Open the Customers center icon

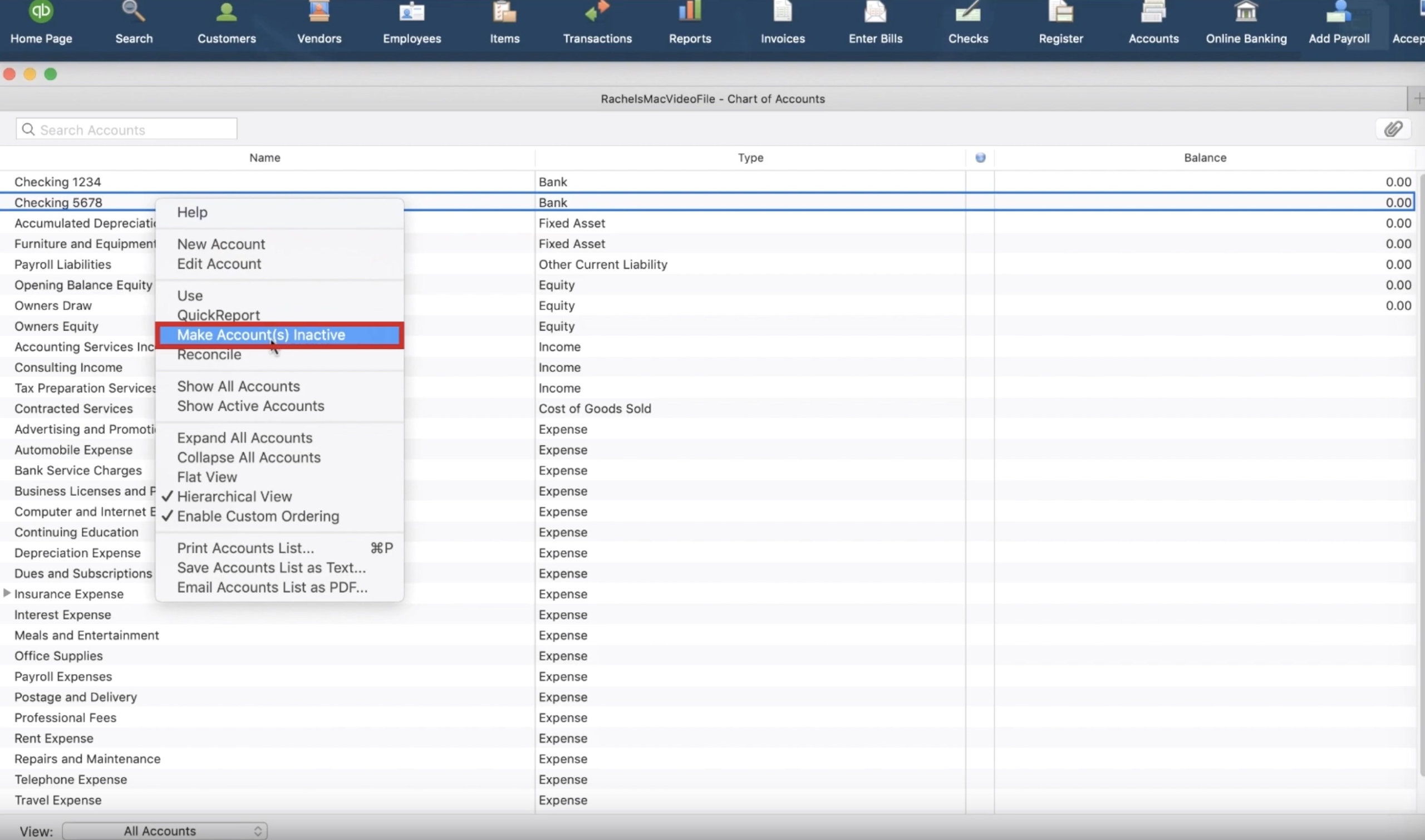[x=227, y=23]
